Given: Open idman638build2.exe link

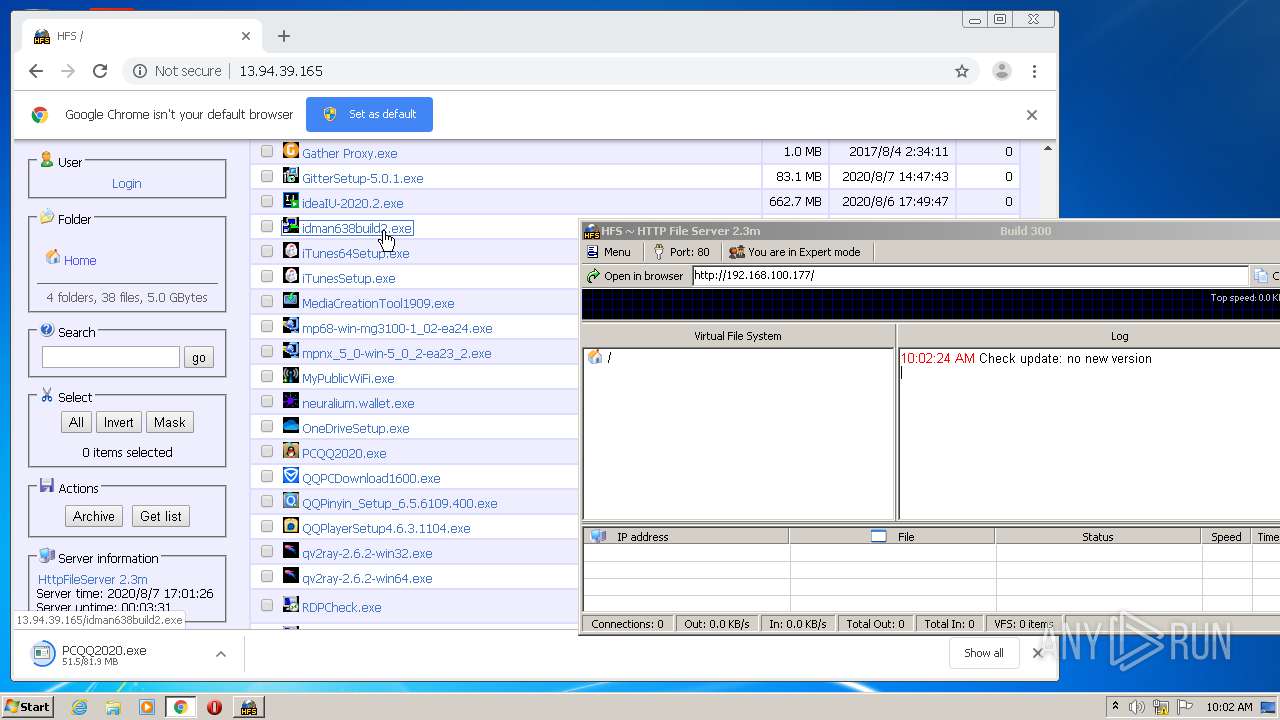Looking at the screenshot, I should click(x=357, y=228).
